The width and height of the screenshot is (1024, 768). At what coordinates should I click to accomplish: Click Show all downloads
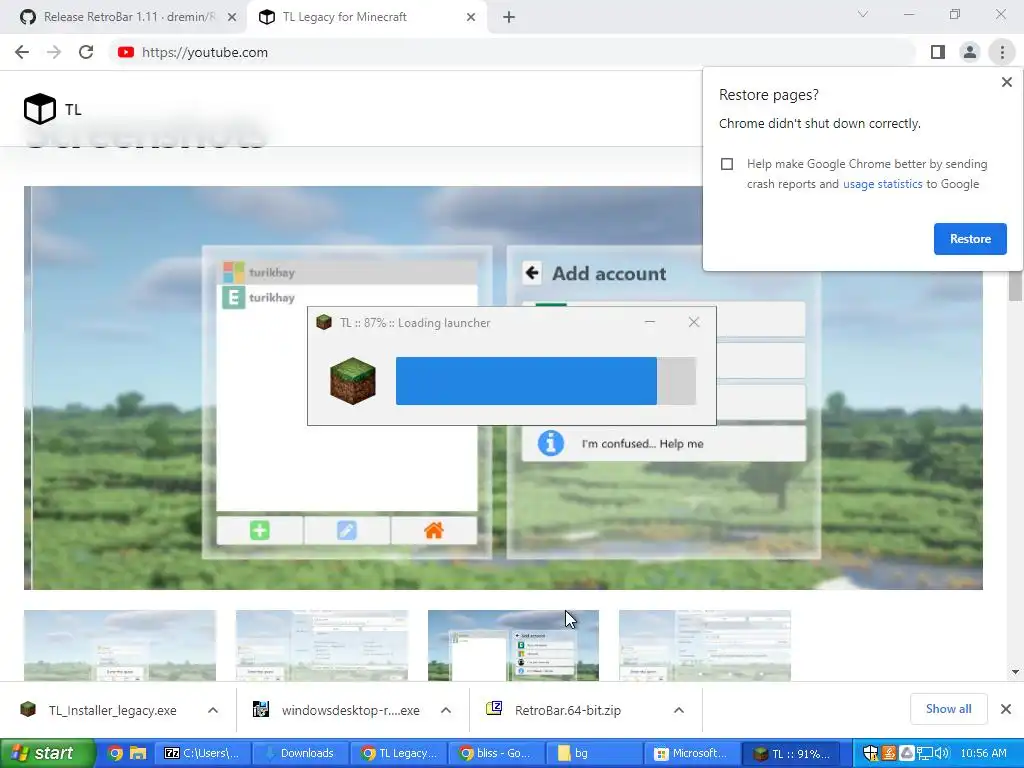click(x=948, y=709)
